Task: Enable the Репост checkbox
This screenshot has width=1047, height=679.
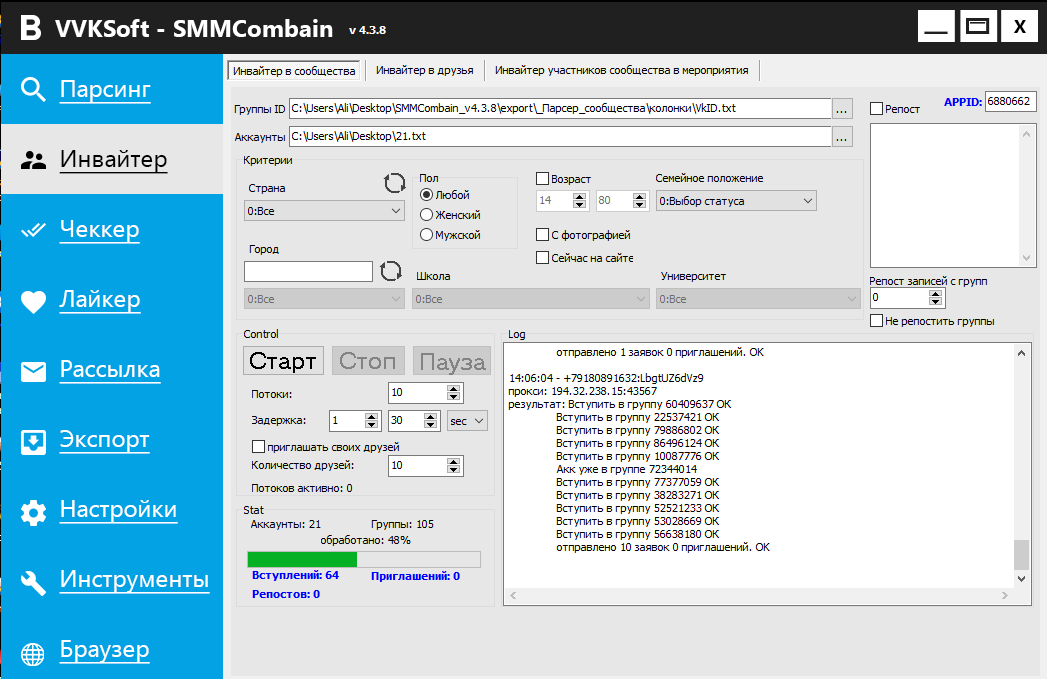Action: point(876,109)
